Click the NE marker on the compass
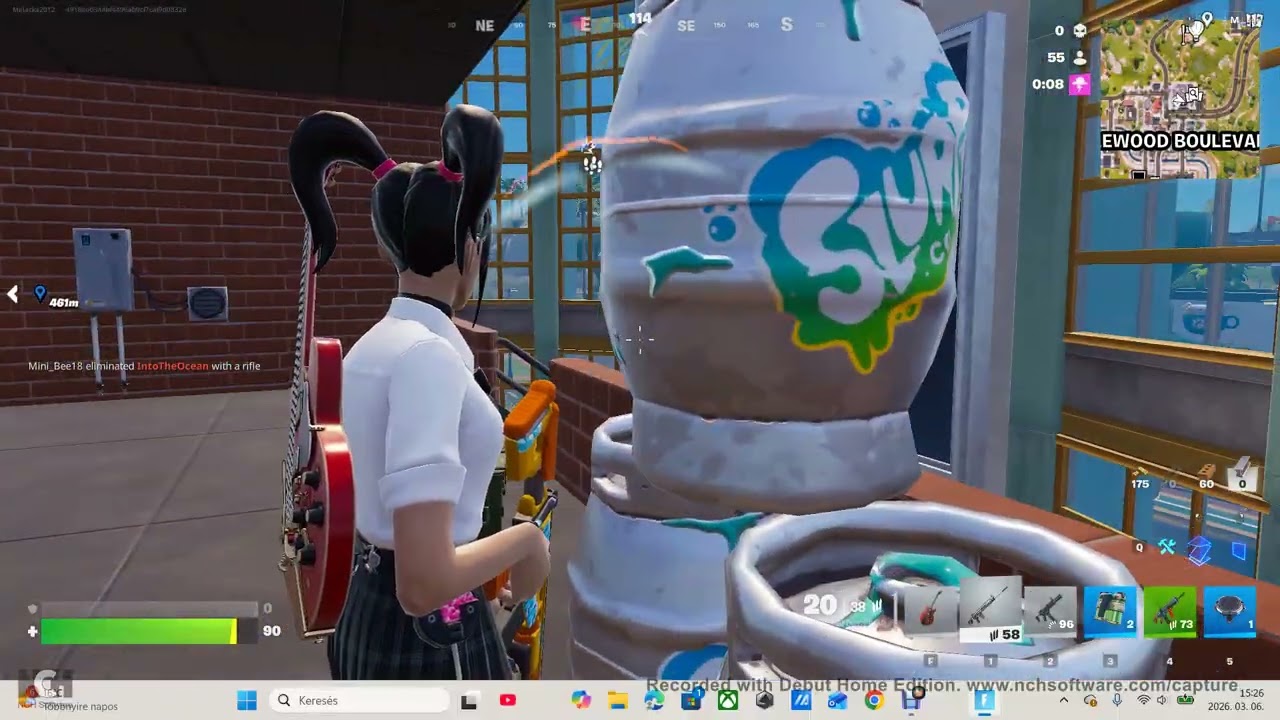The image size is (1280, 720). coord(485,25)
